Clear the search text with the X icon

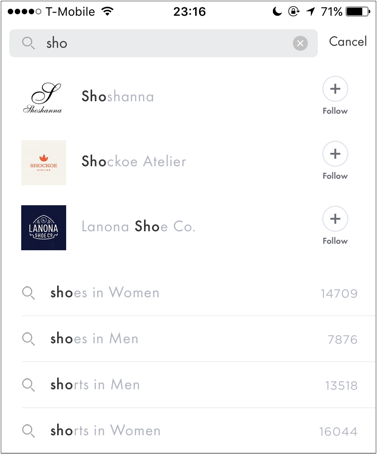(300, 43)
